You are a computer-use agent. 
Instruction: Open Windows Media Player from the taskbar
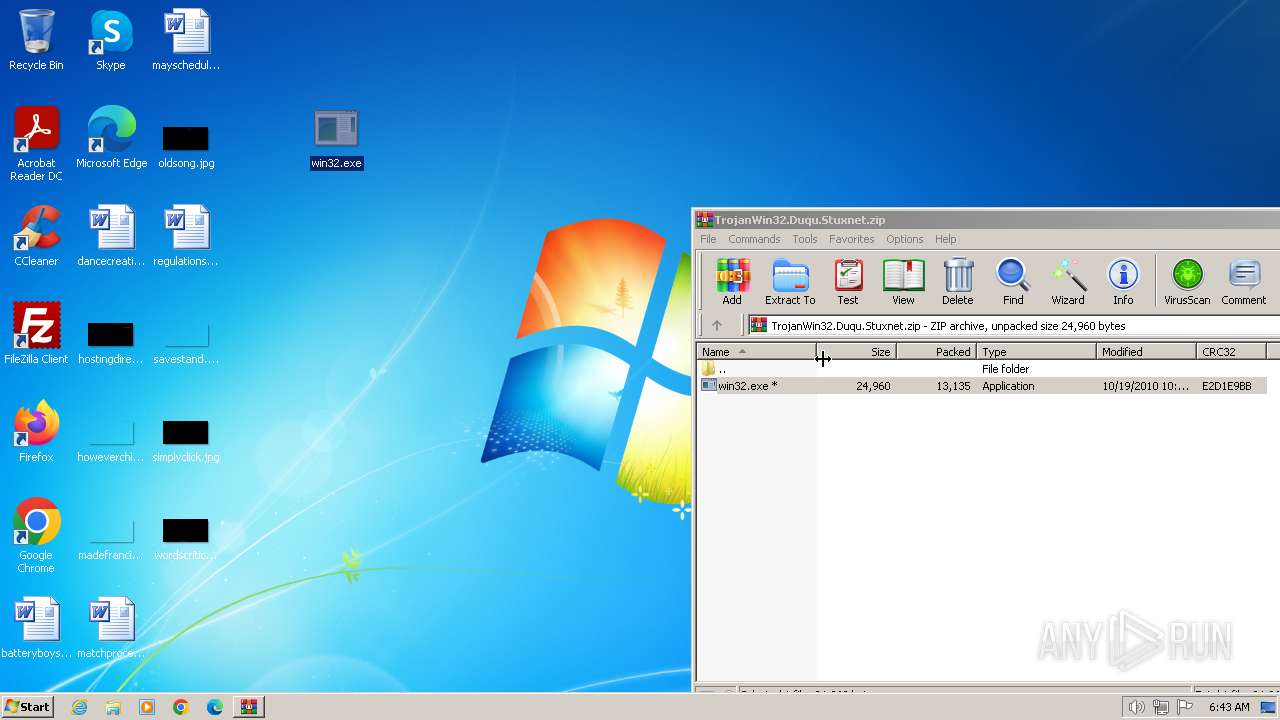point(147,707)
